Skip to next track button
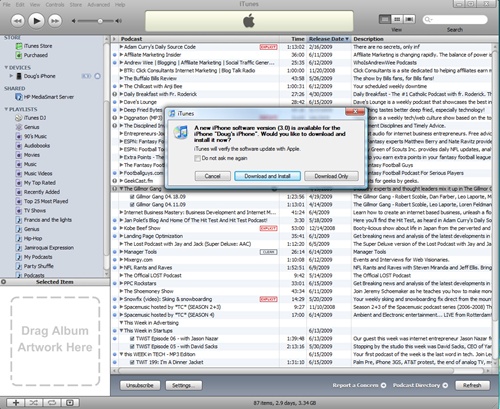The width and height of the screenshot is (500, 409). click(x=55, y=21)
